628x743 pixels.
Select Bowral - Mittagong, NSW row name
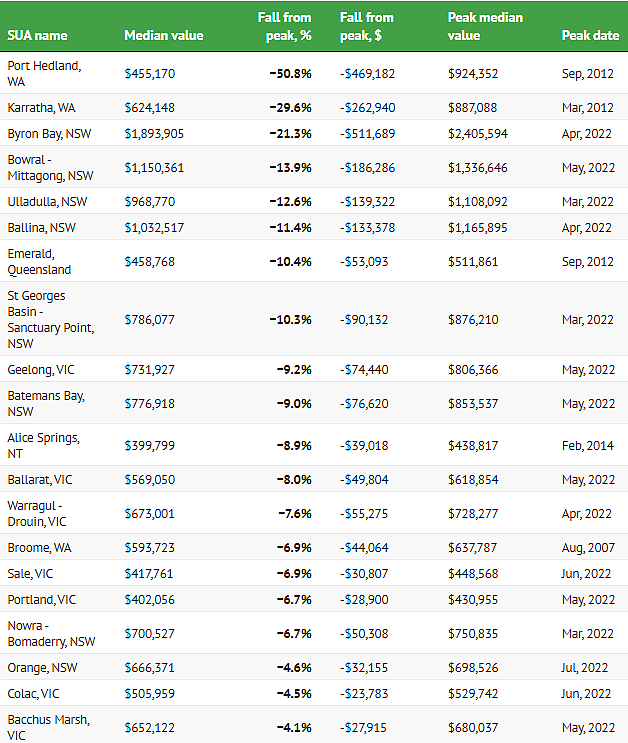(x=50, y=168)
